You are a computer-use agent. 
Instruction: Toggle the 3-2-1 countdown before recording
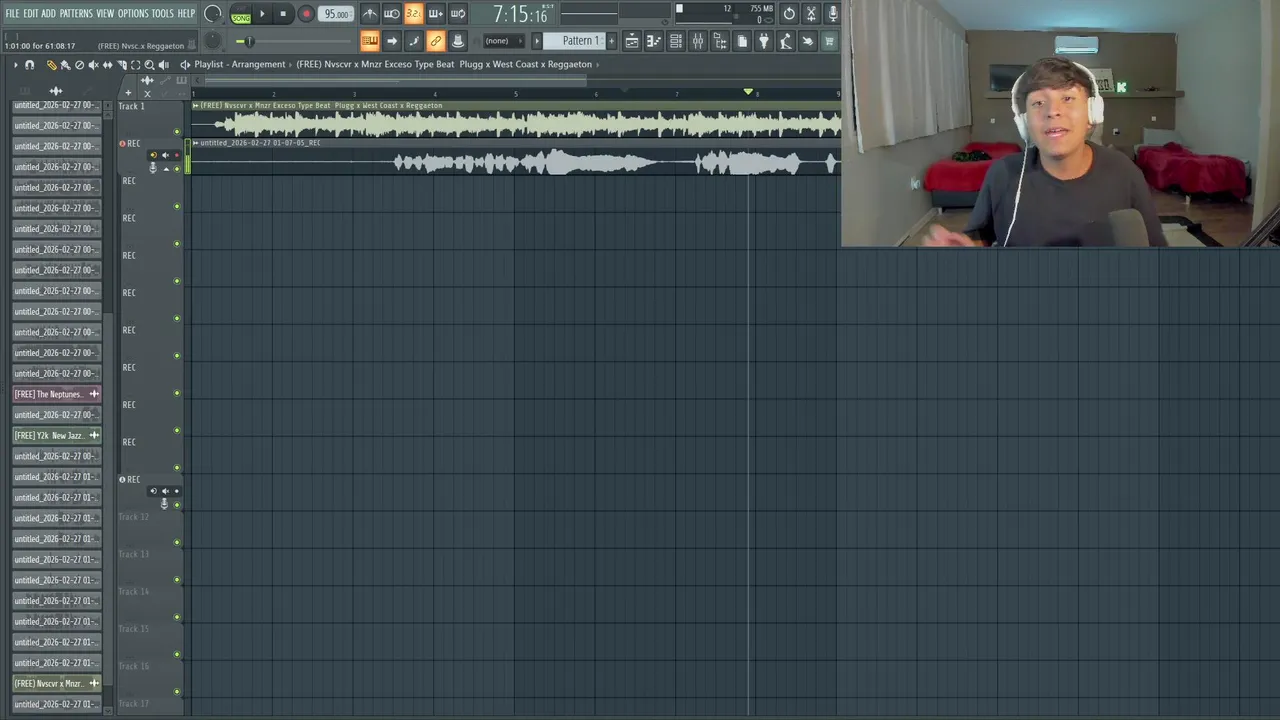(413, 14)
